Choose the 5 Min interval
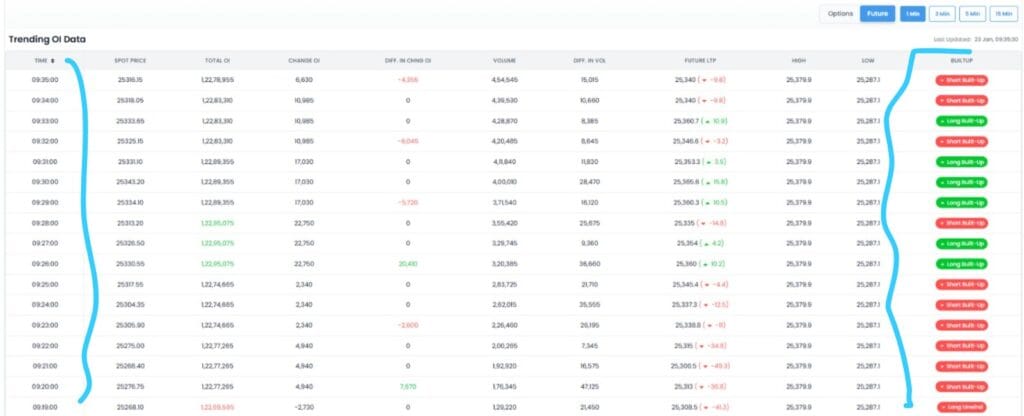Image resolution: width=1024 pixels, height=416 pixels. 972,14
